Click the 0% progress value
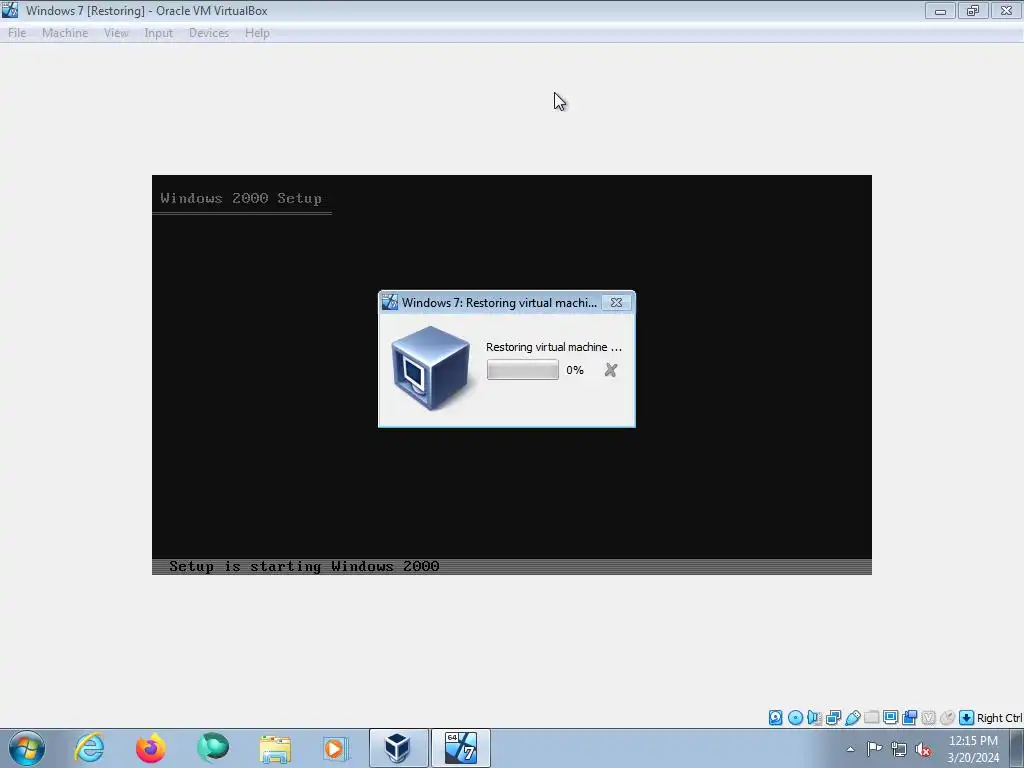 coord(575,370)
